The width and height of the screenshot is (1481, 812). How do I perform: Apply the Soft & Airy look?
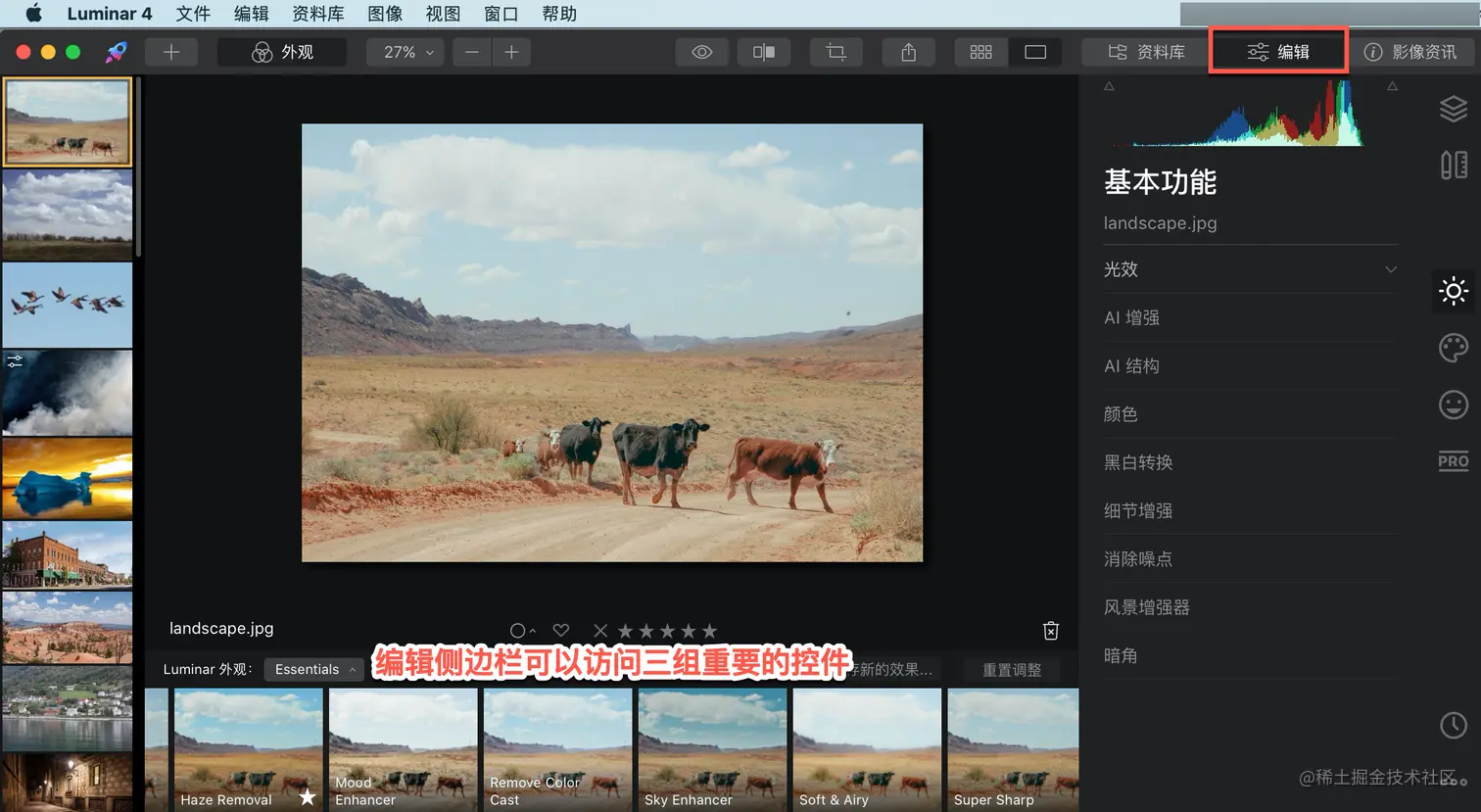point(867,749)
